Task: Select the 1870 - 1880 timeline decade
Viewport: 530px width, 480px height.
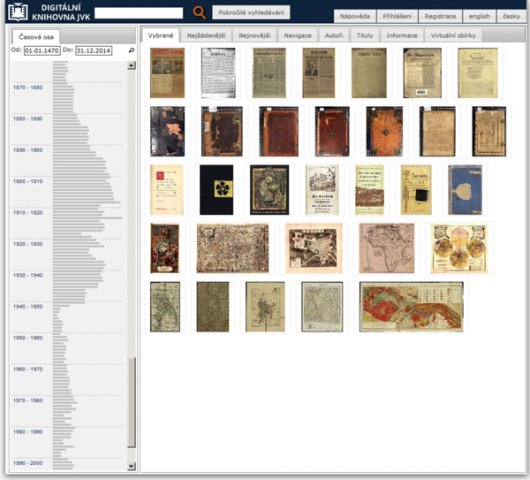Action: pyautogui.click(x=28, y=88)
